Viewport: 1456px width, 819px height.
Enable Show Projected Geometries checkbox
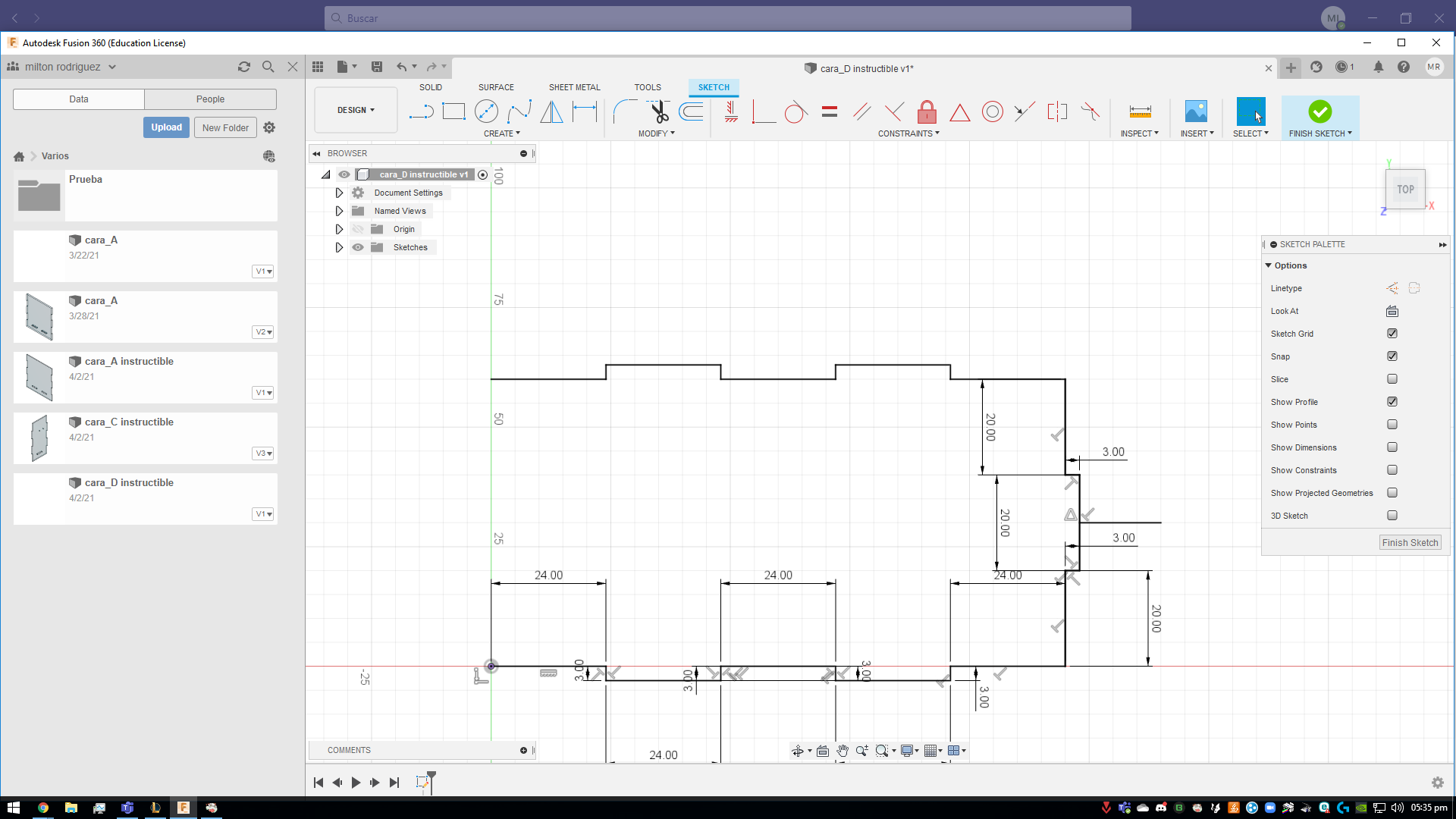click(x=1392, y=493)
